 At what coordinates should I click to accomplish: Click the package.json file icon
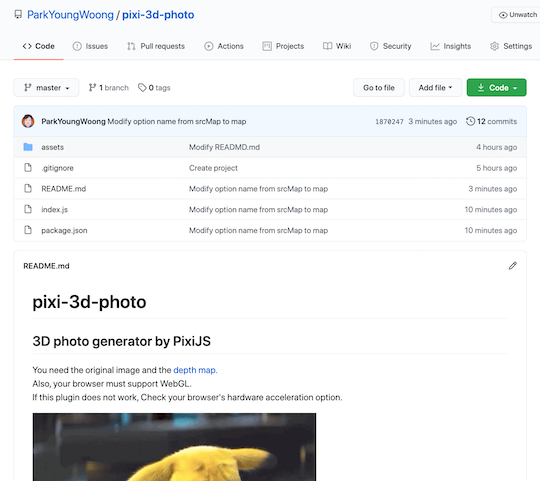click(28, 230)
